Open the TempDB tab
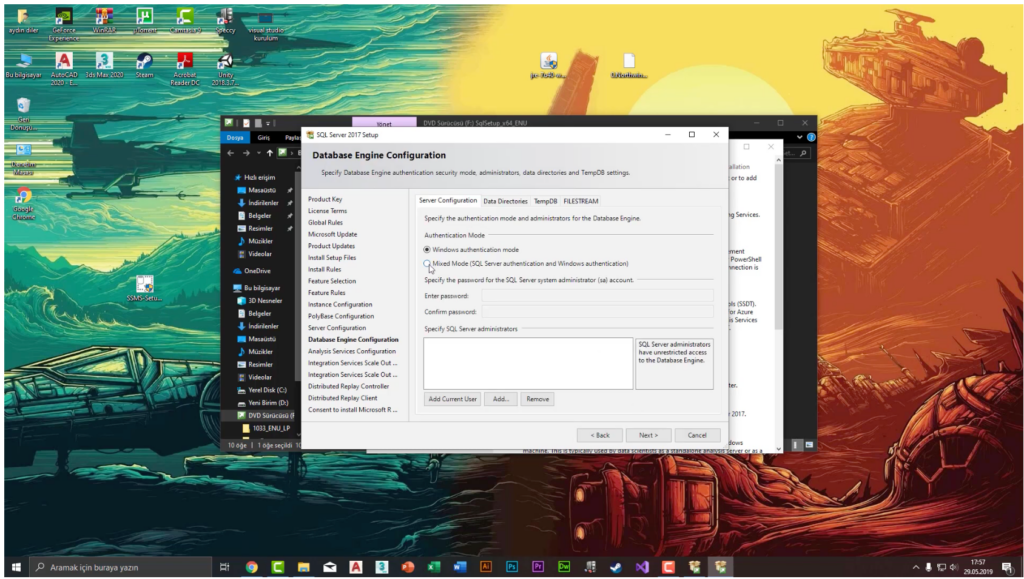This screenshot has height=579, width=1024. [x=545, y=201]
